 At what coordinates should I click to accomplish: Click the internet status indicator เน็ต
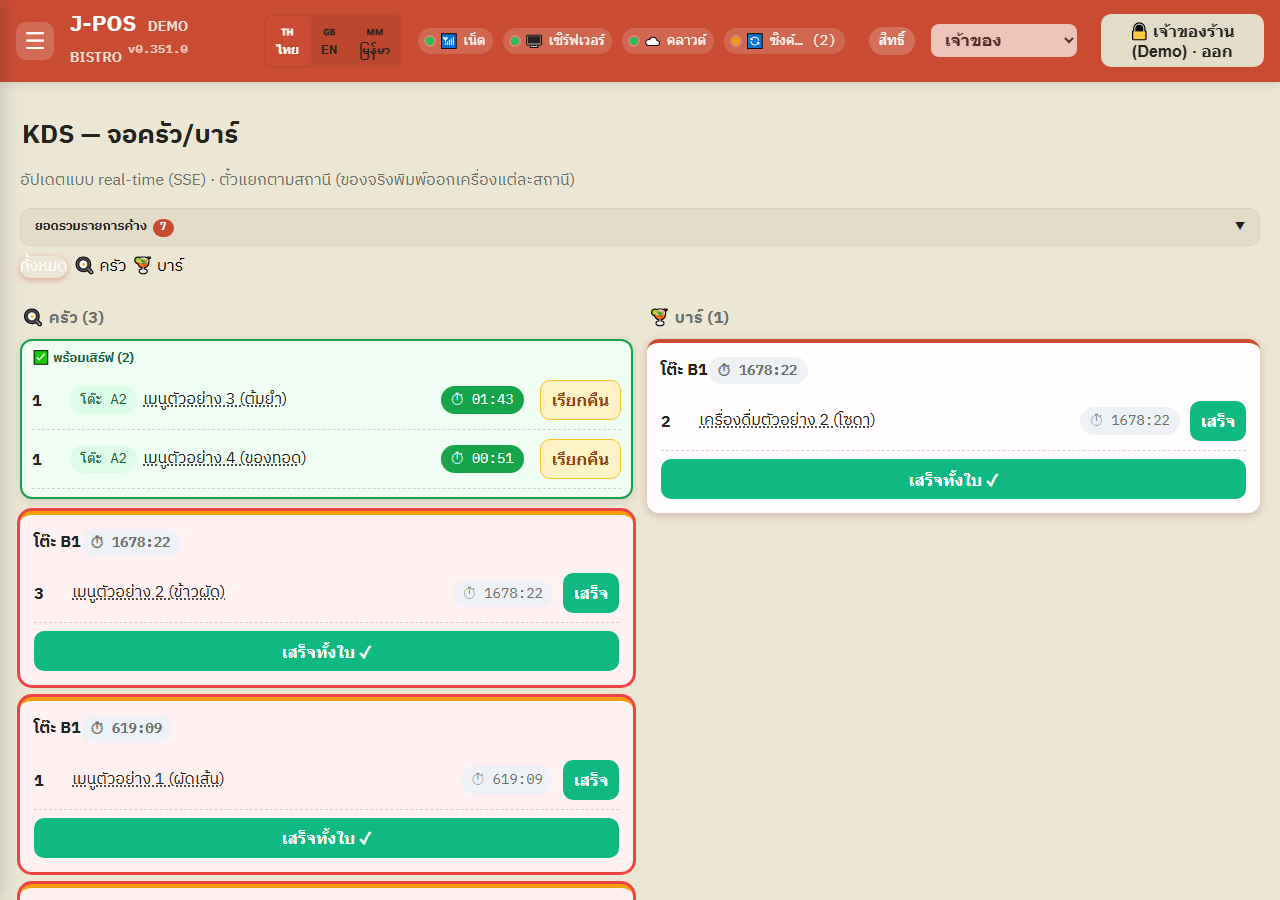[455, 41]
